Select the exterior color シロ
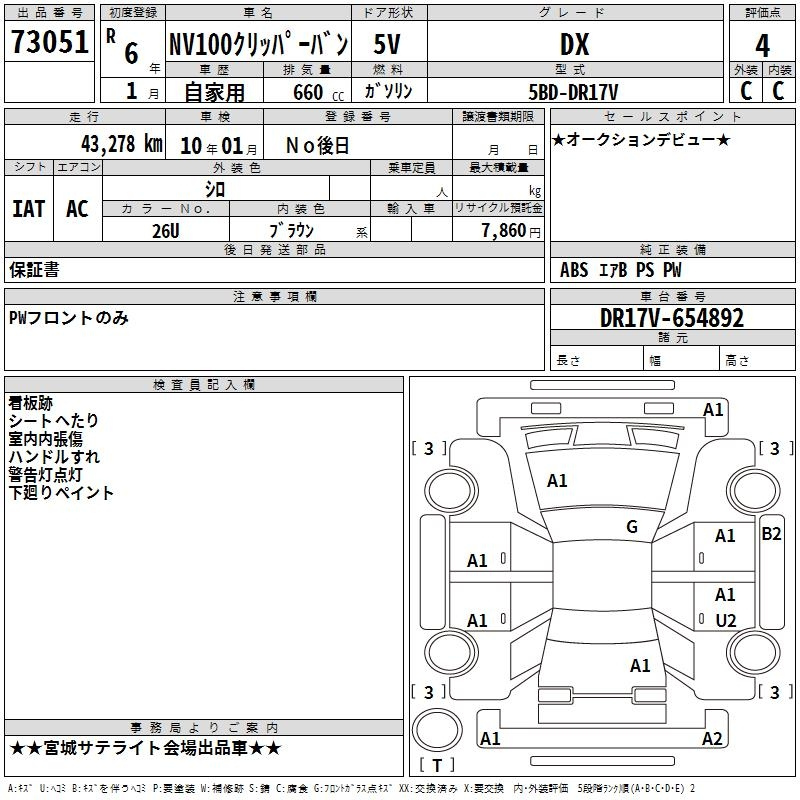 (215, 189)
